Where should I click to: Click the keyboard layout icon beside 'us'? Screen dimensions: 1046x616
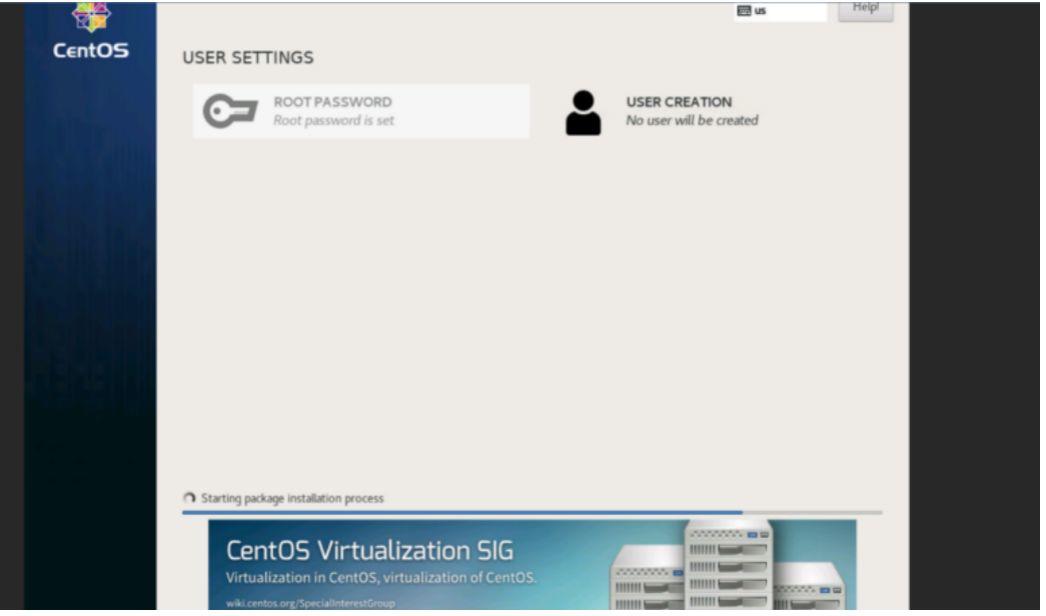(744, 11)
